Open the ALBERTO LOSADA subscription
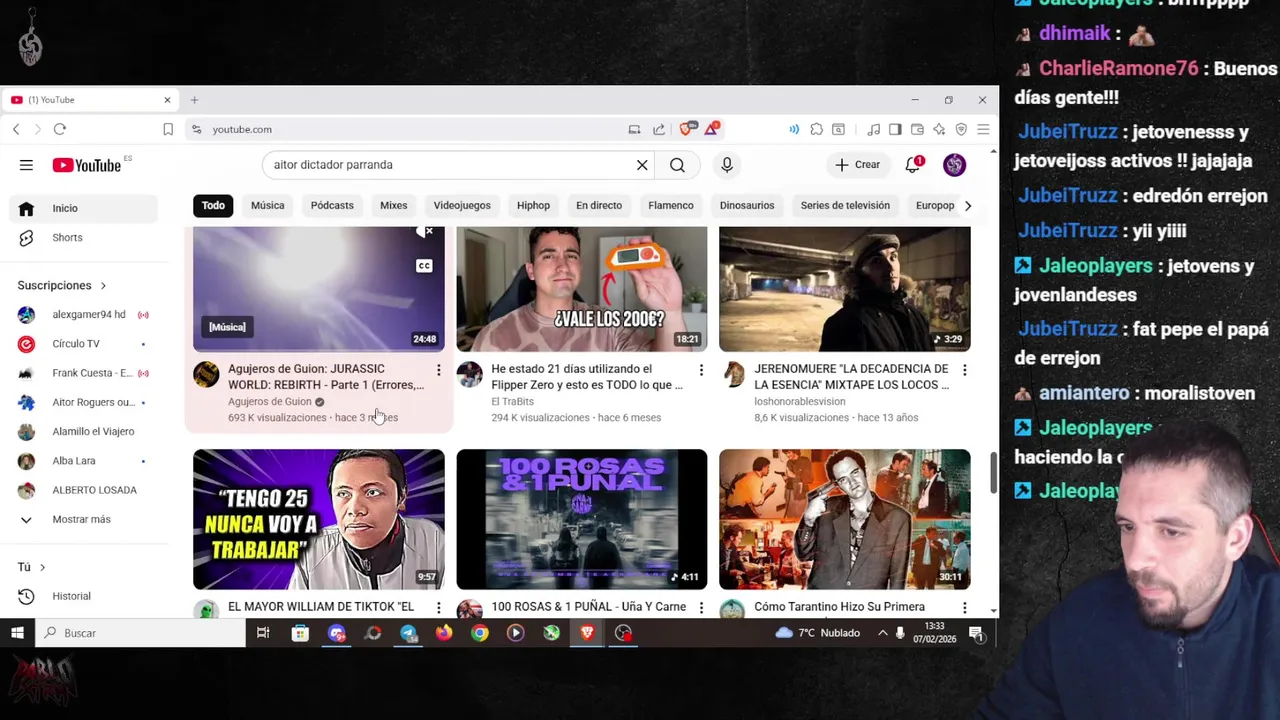This screenshot has width=1280, height=720. [84, 490]
